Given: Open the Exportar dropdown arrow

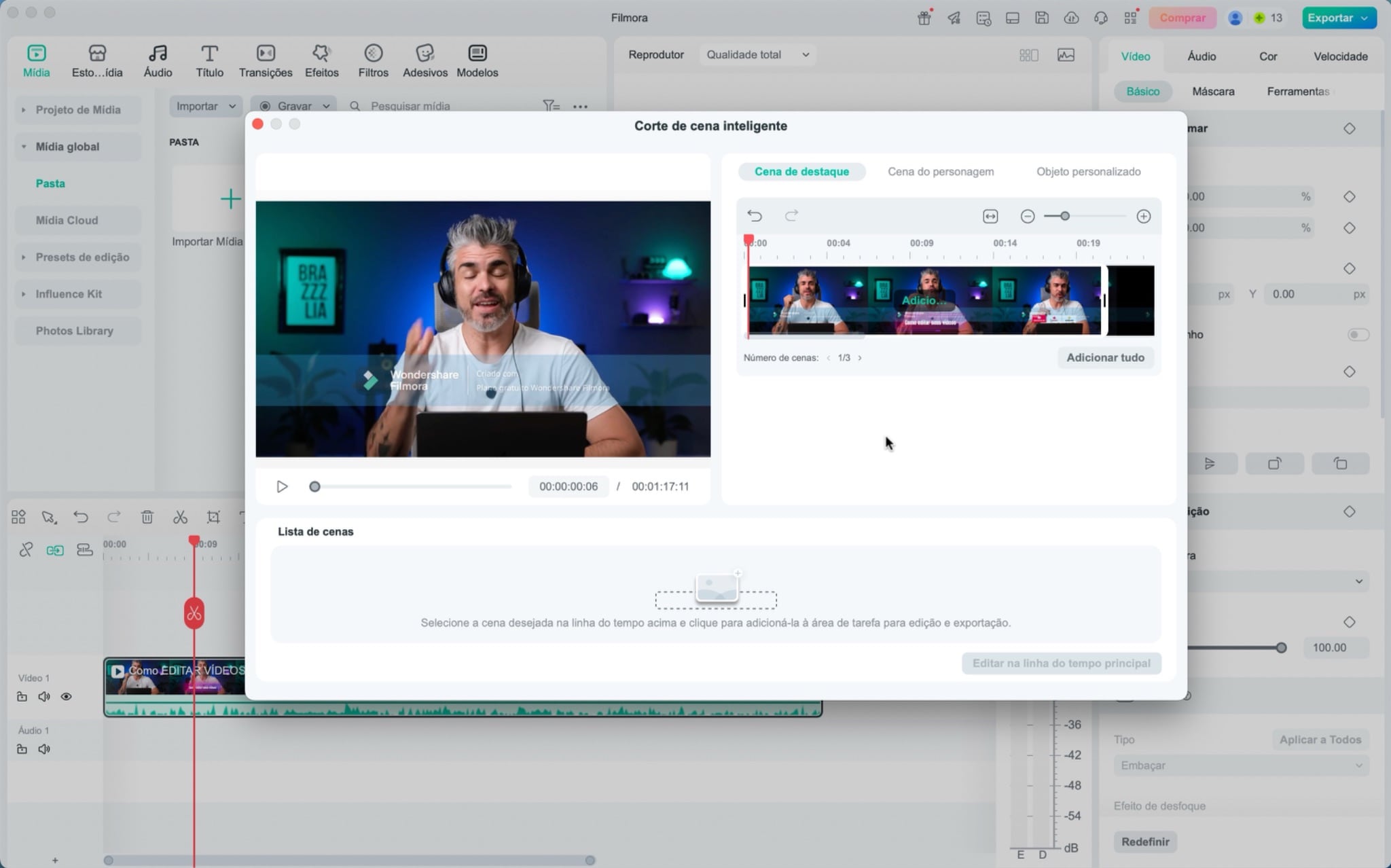Looking at the screenshot, I should pyautogui.click(x=1365, y=18).
